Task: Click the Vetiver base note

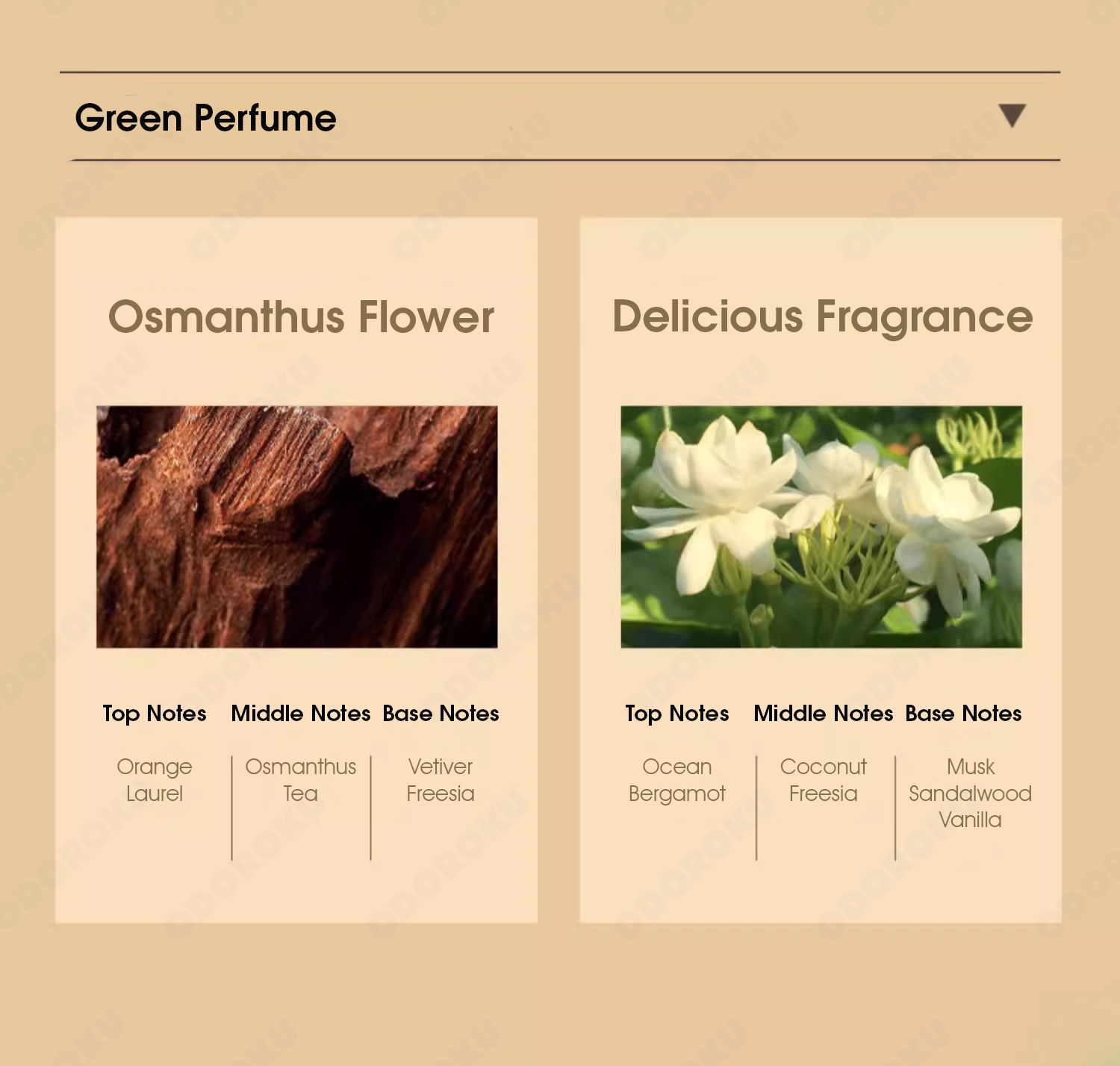Action: 441,767
